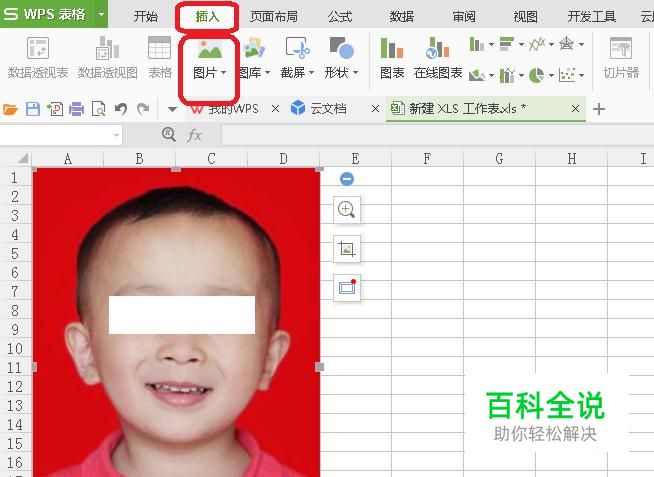
Task: Click the scatter chart type icon
Action: (567, 75)
